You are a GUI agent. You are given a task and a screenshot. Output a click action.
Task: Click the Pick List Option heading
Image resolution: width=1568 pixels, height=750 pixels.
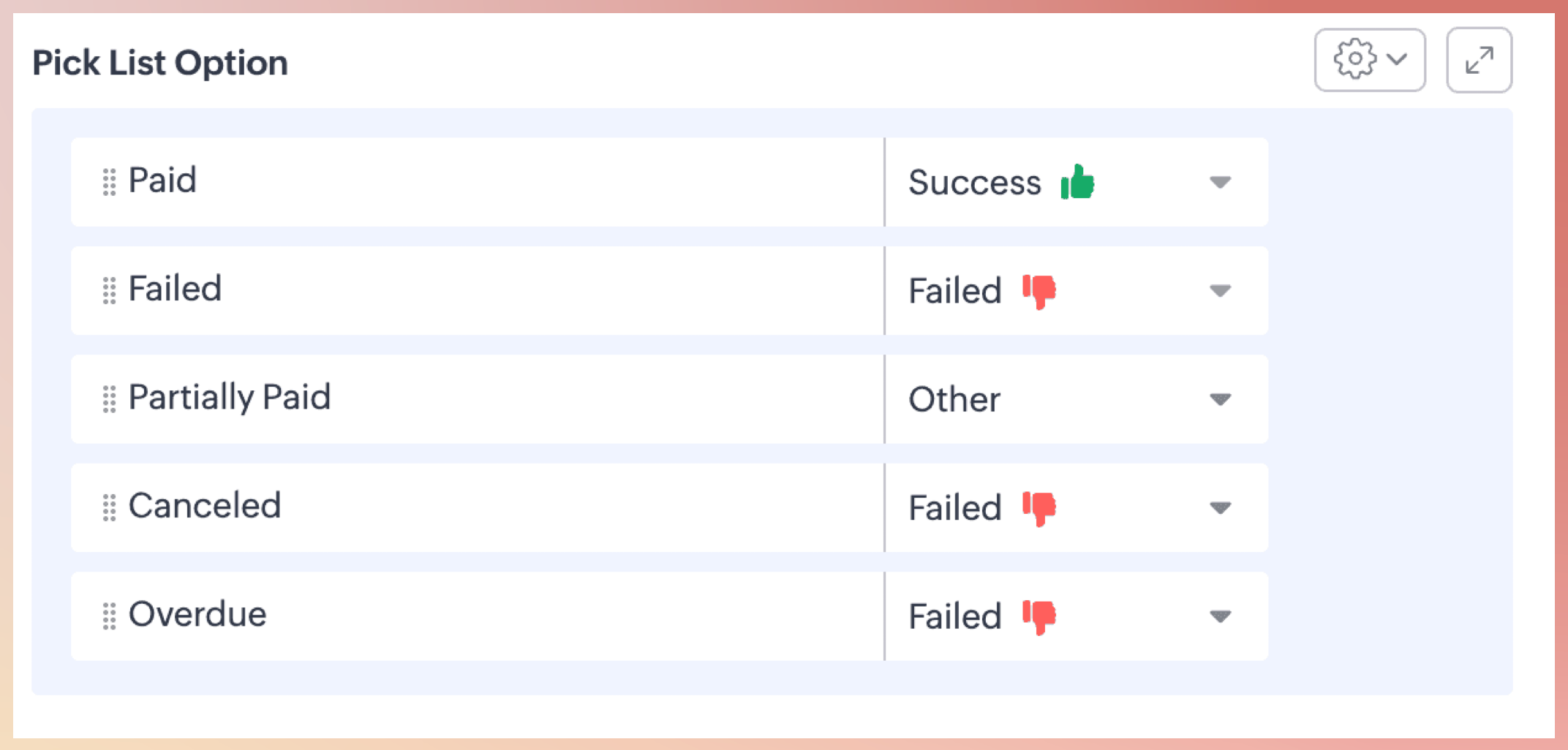160,63
